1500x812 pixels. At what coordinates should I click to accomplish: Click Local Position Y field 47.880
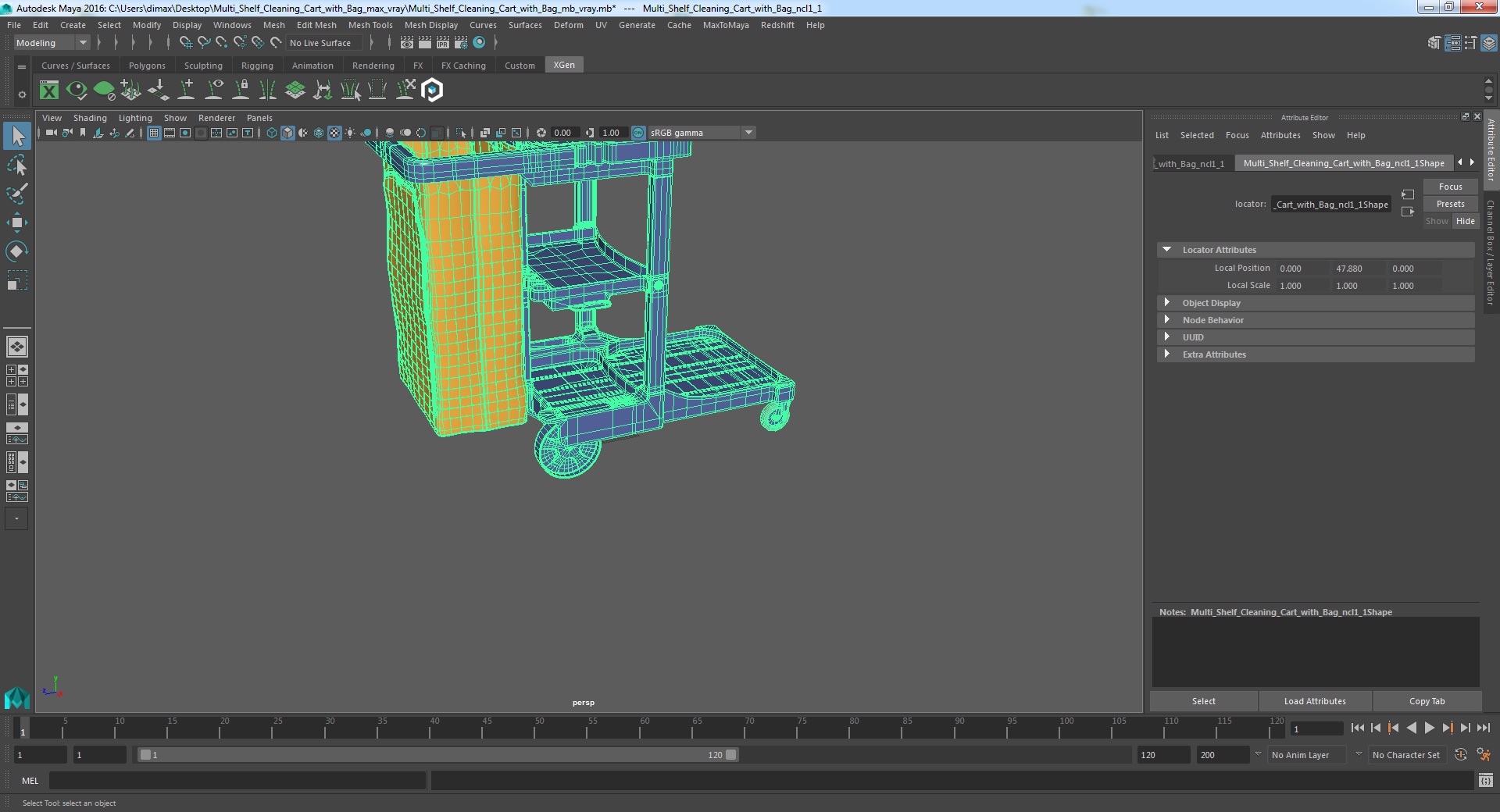pos(1358,269)
